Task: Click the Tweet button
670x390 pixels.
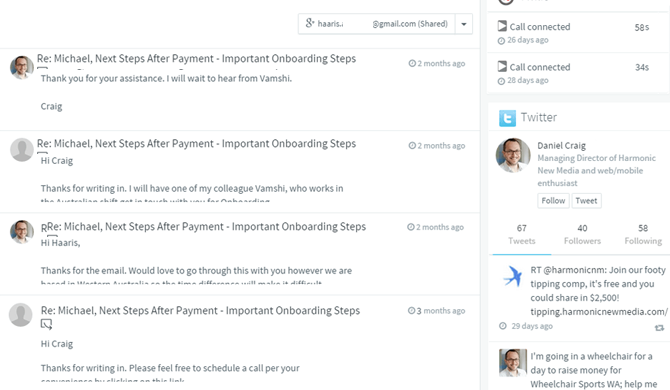Action: coord(586,201)
